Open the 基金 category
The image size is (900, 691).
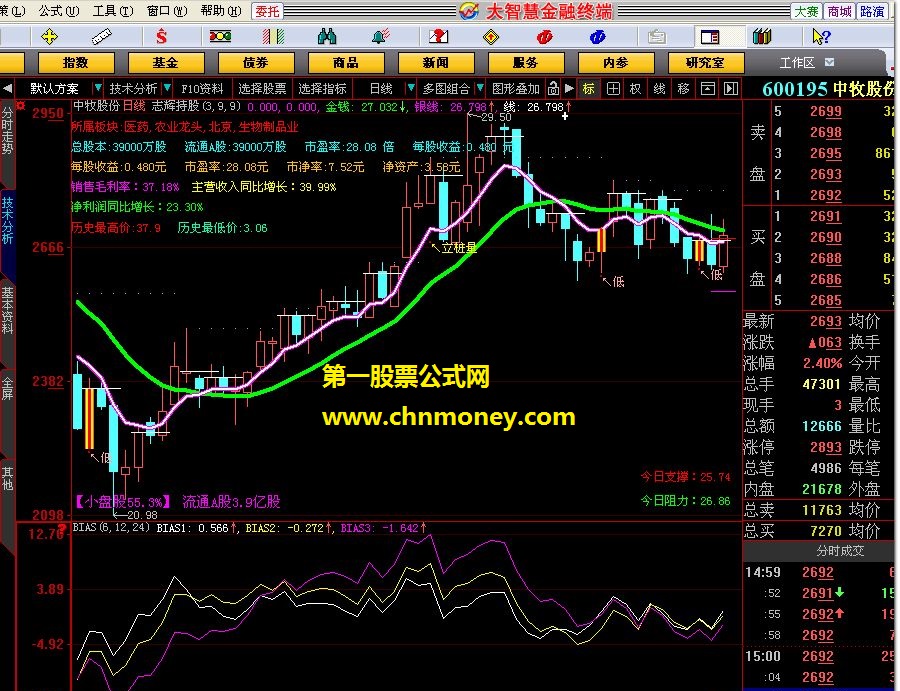[166, 62]
